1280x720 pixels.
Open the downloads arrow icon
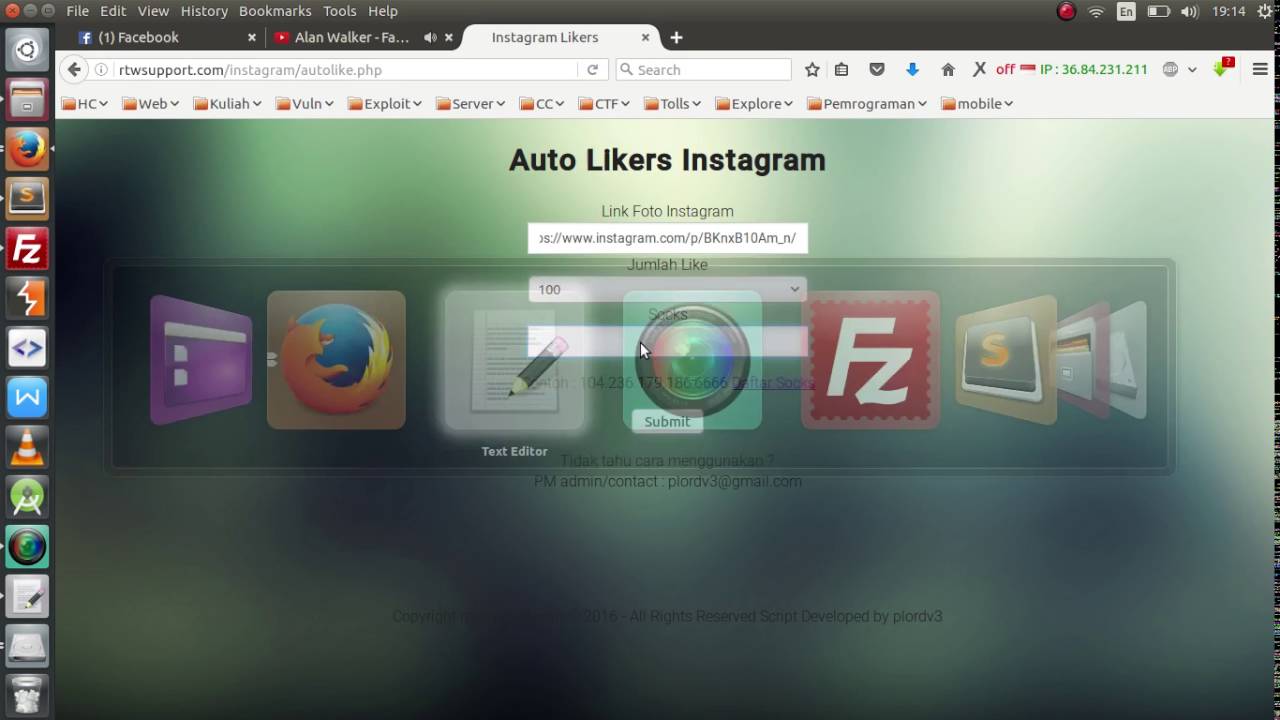pos(912,70)
